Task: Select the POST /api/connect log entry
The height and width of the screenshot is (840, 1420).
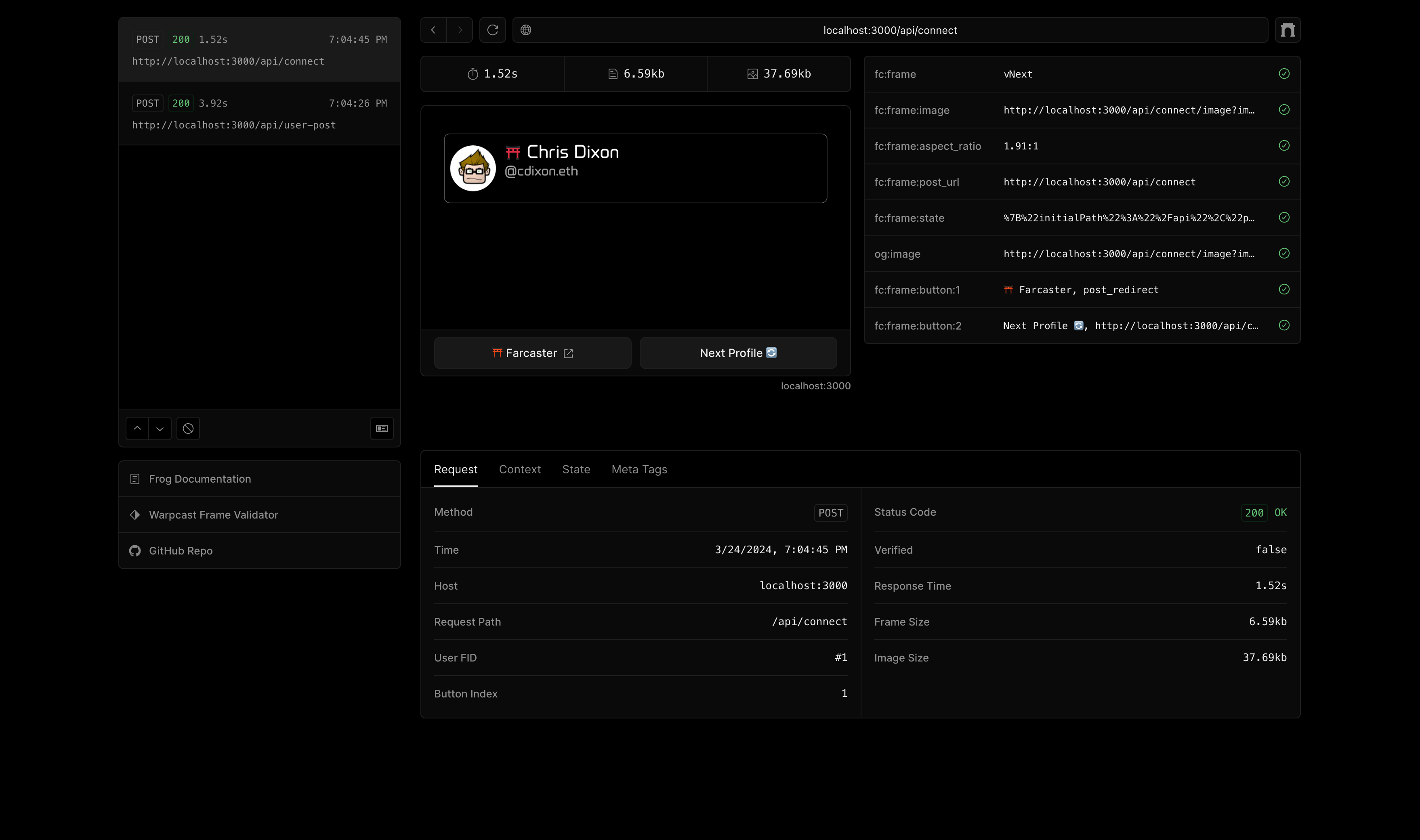Action: [x=260, y=50]
